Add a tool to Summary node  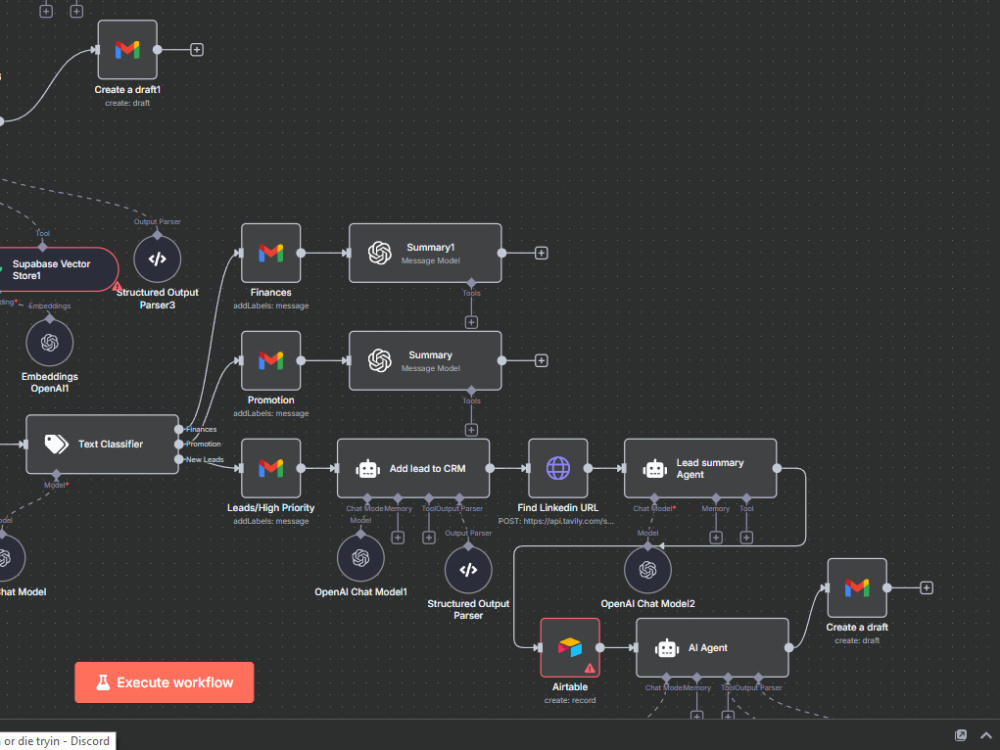pos(471,430)
